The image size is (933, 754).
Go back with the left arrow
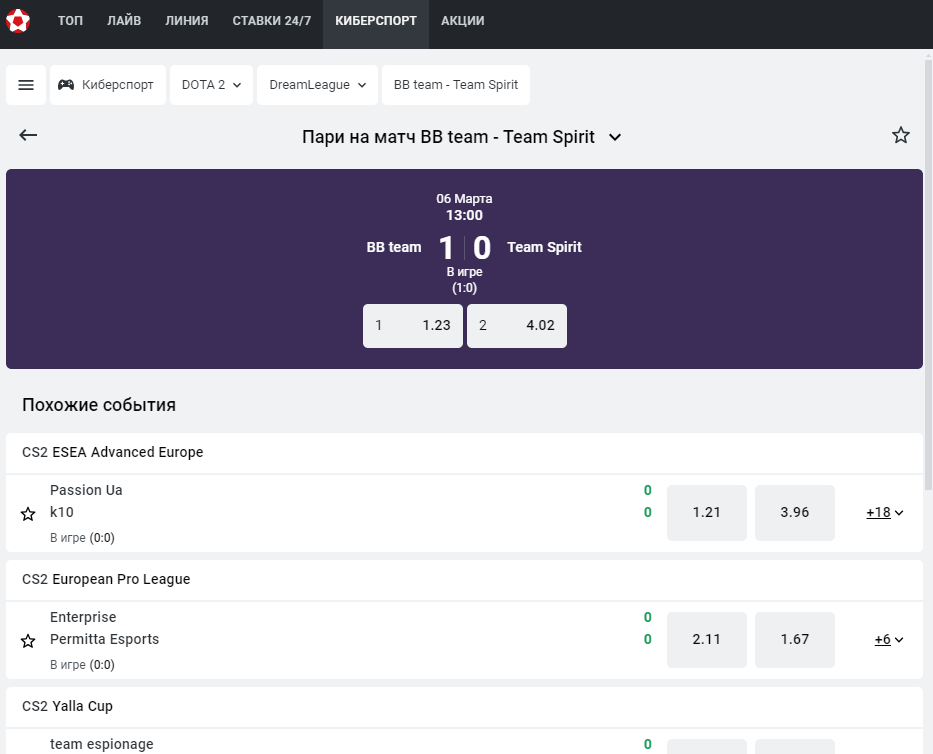click(28, 135)
